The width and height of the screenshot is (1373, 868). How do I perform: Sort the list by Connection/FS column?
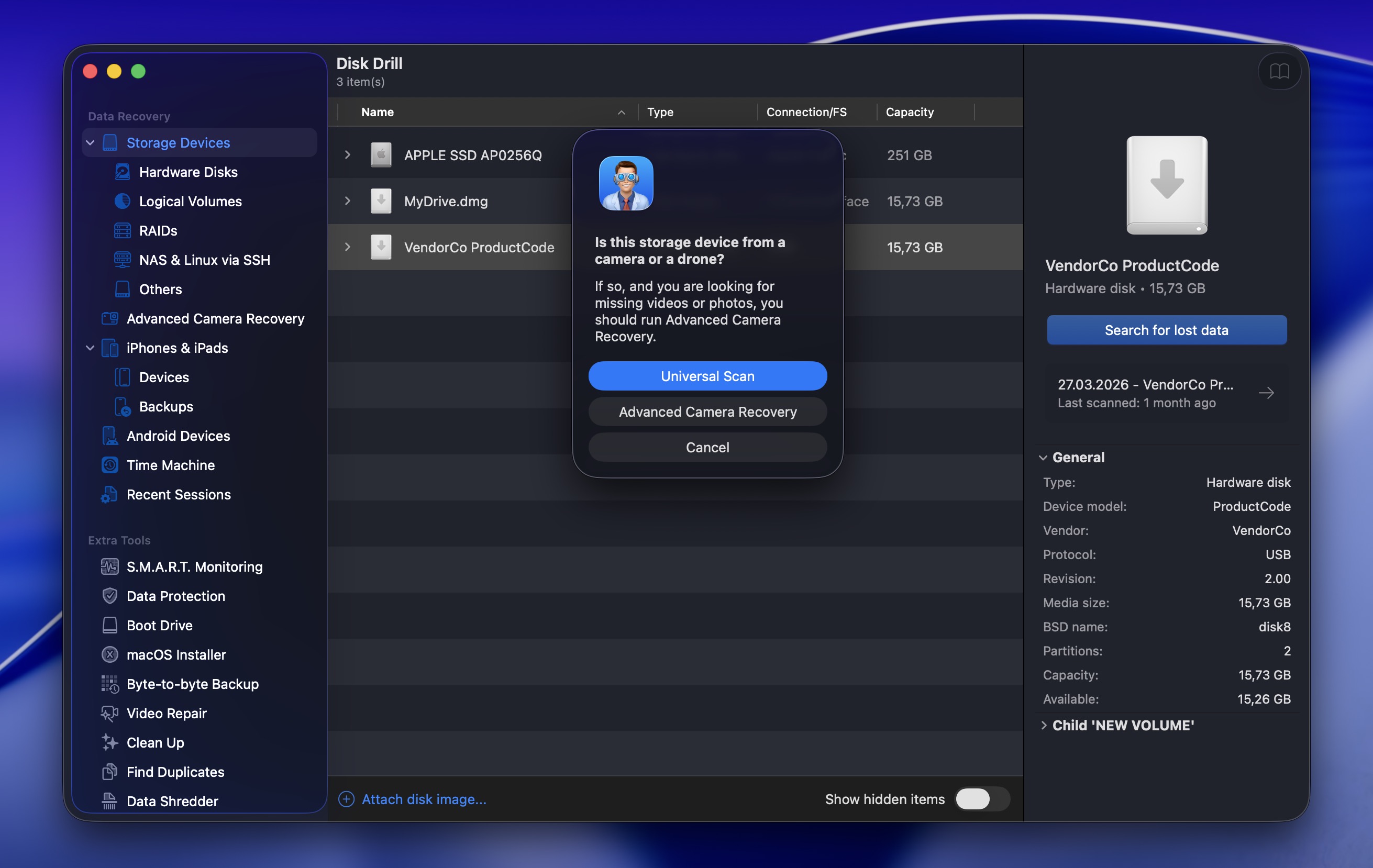click(817, 112)
